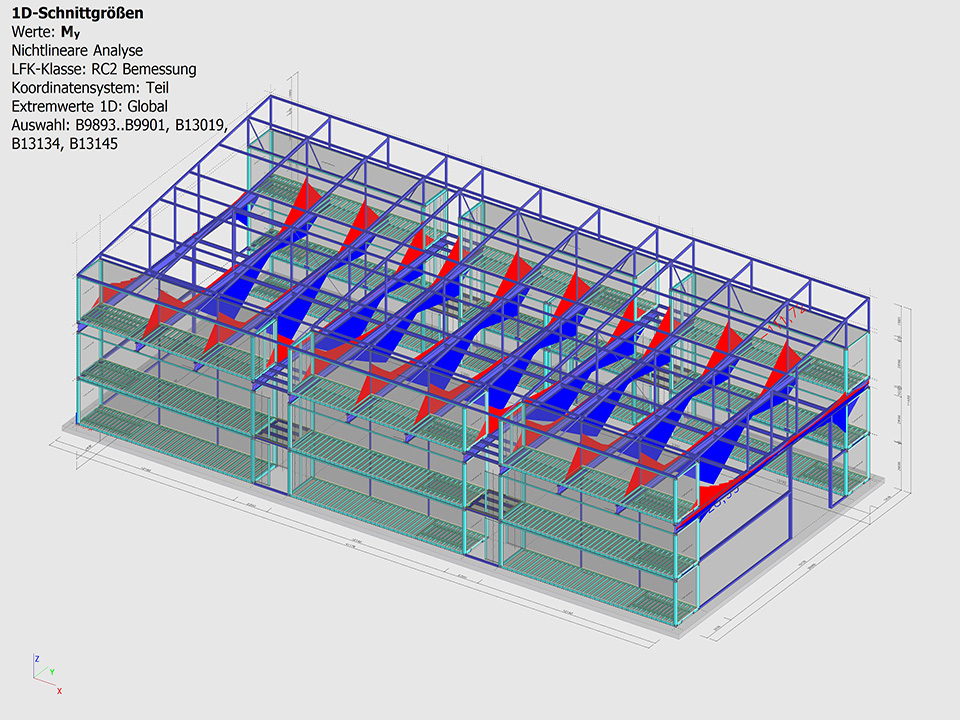Click the 'Nichtlineare Analyse' text line
Image resolution: width=960 pixels, height=720 pixels.
click(x=77, y=50)
